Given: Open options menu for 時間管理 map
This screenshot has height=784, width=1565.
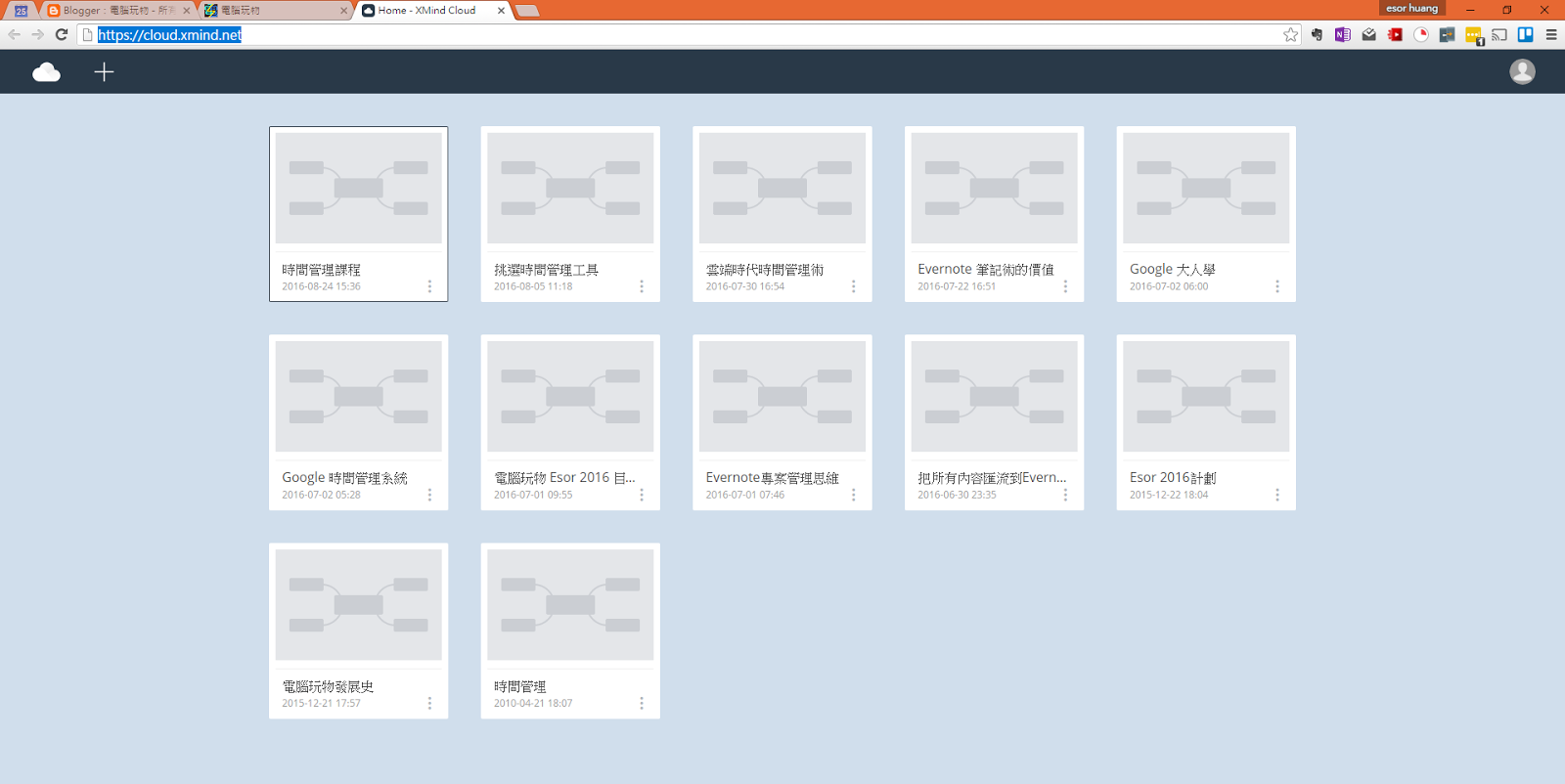Looking at the screenshot, I should coord(642,703).
